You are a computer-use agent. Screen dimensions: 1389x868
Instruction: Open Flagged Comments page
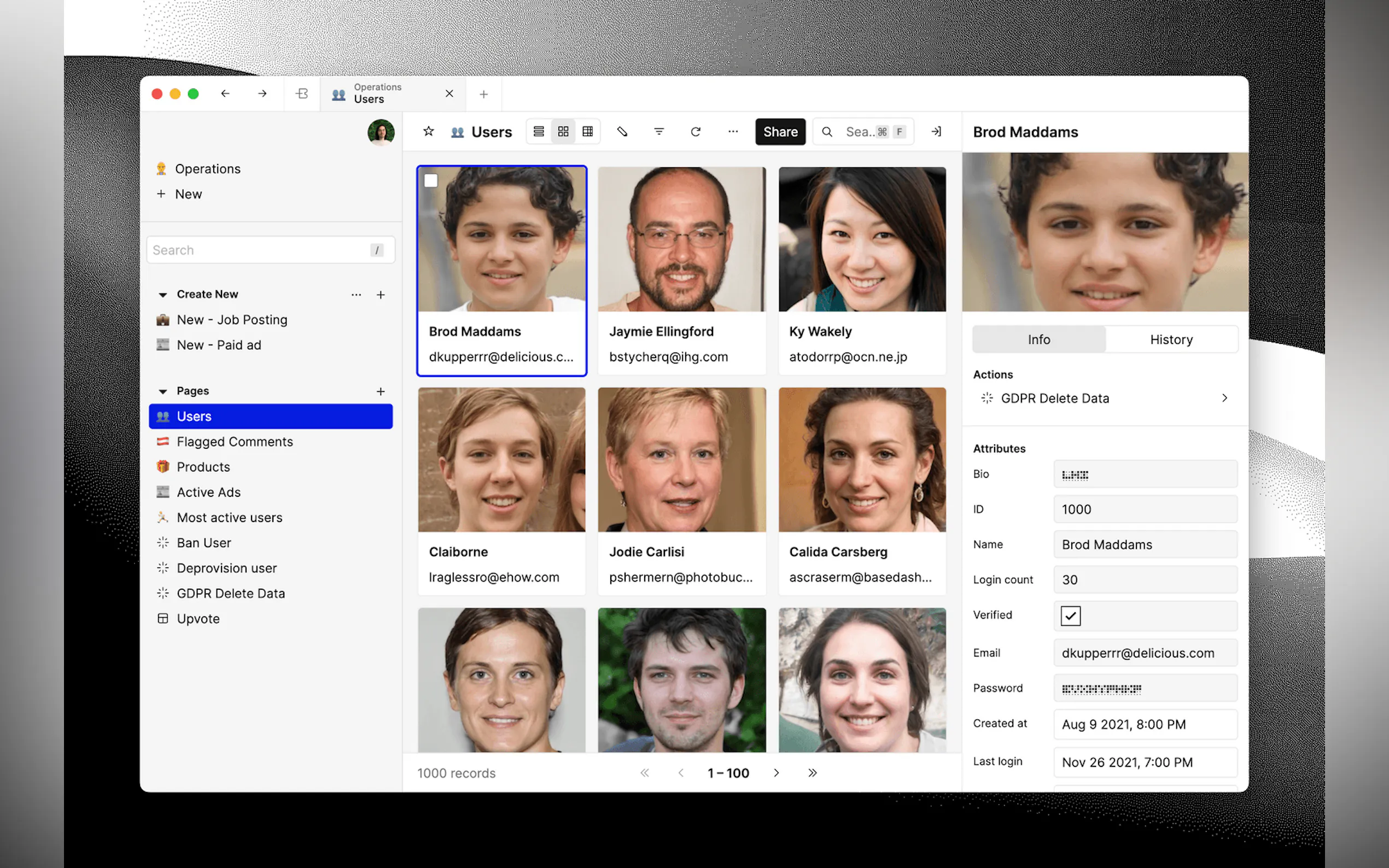tap(234, 442)
